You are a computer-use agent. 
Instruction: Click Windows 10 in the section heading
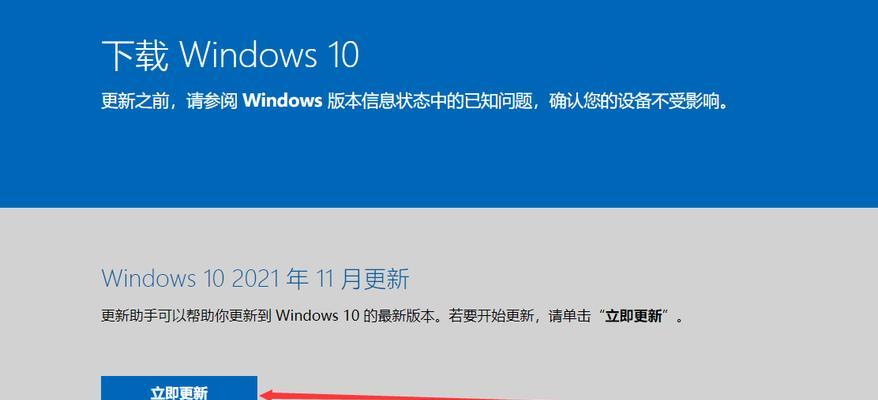tap(163, 278)
